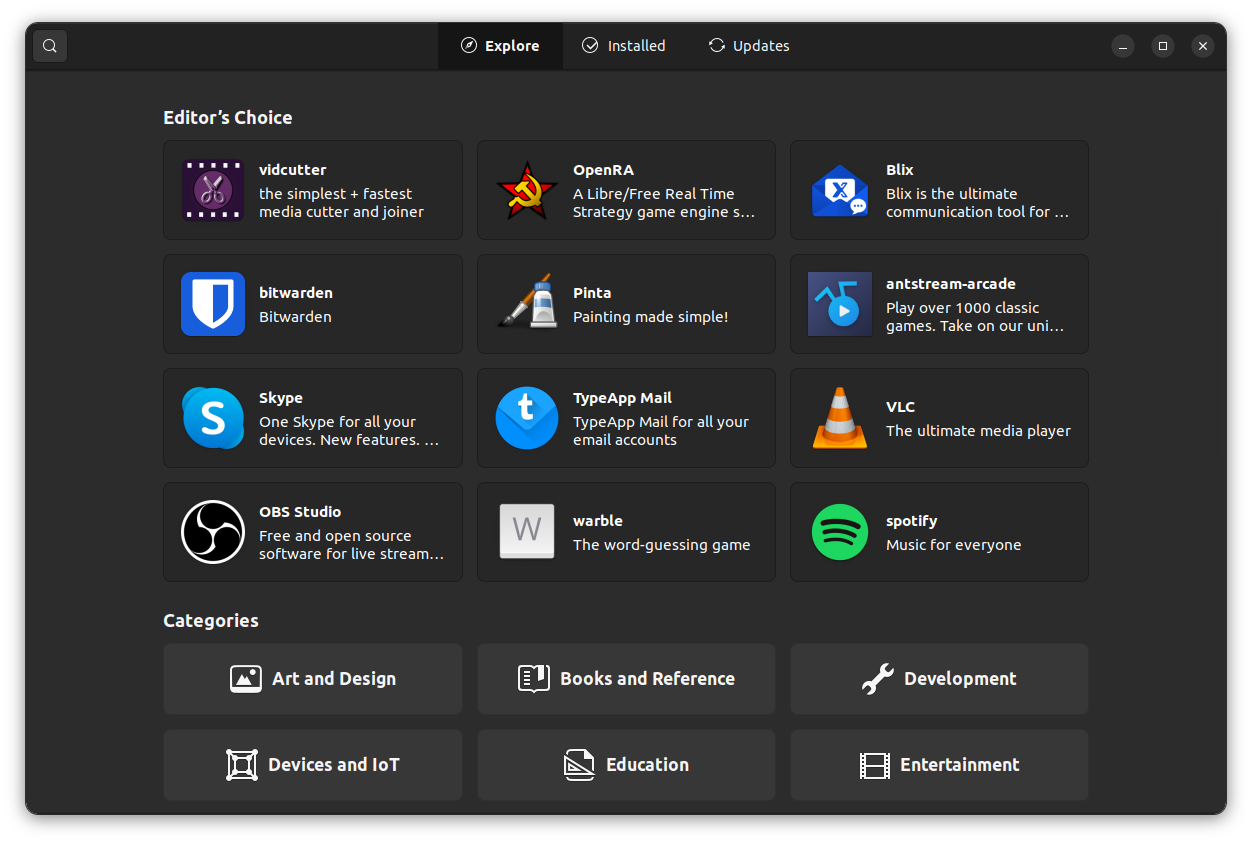Open the search magnifier
Screen dimensions: 1252x843
[x=49, y=45]
